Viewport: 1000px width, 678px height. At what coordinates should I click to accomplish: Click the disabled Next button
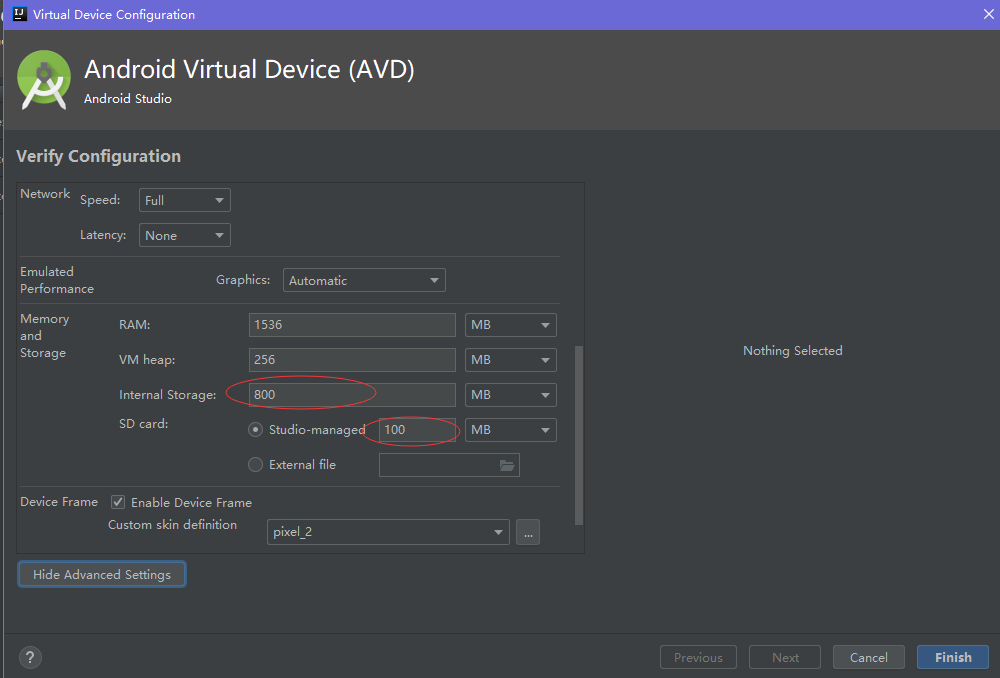coord(785,657)
